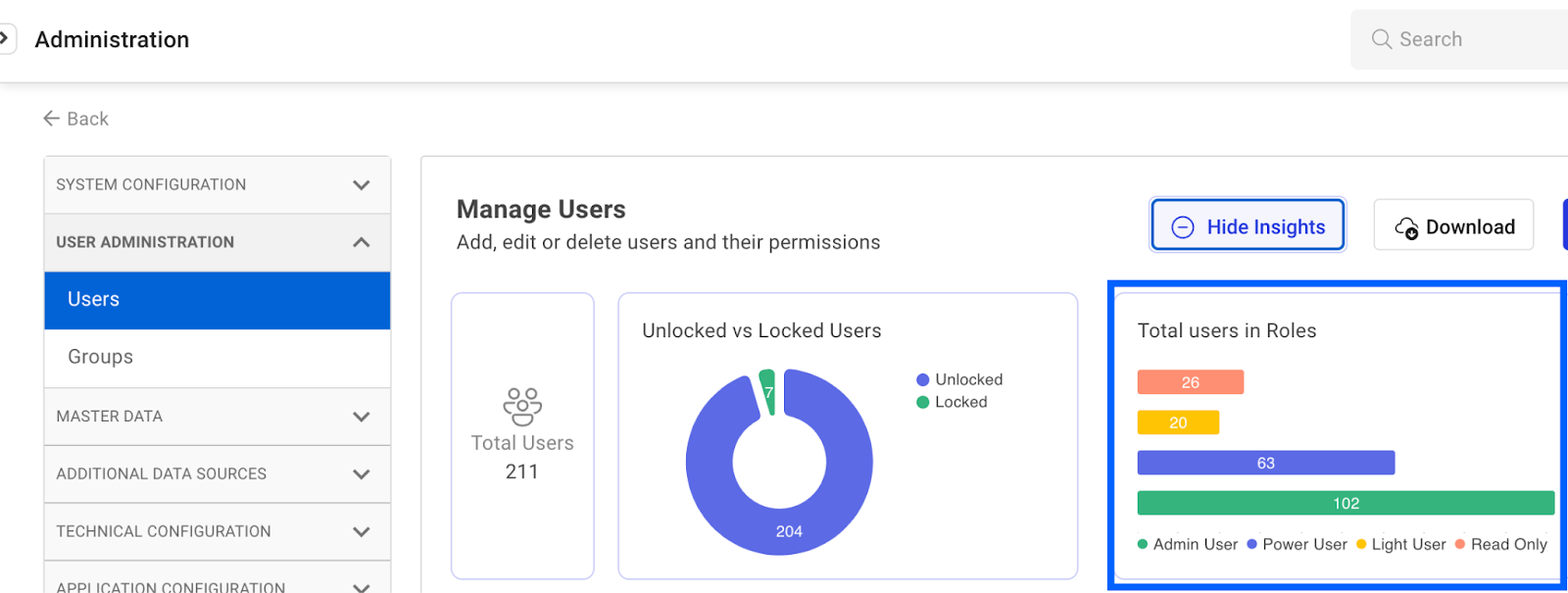The image size is (1568, 593).
Task: Click the Download cloud icon
Action: click(x=1406, y=227)
